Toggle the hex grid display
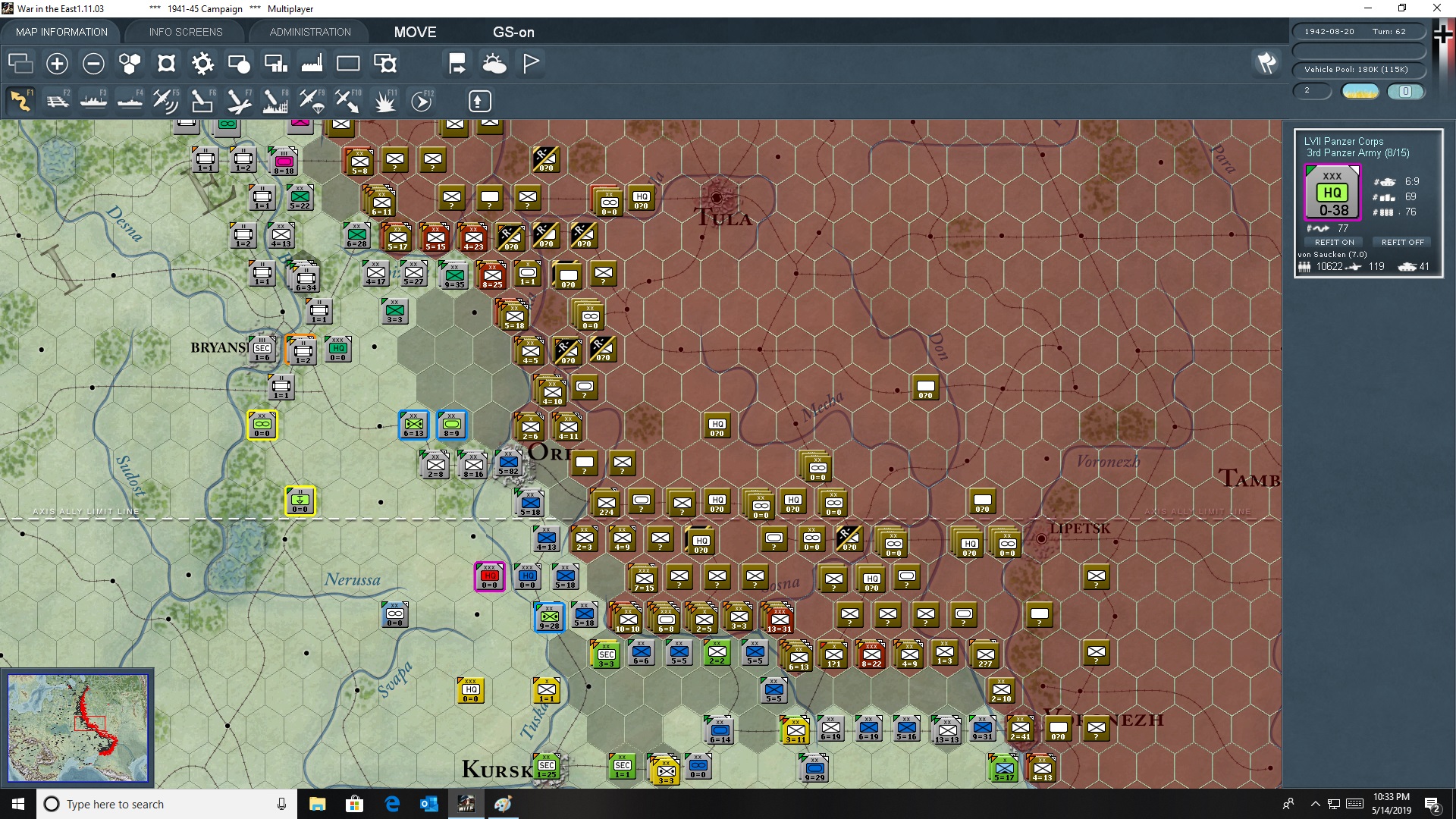 click(130, 64)
